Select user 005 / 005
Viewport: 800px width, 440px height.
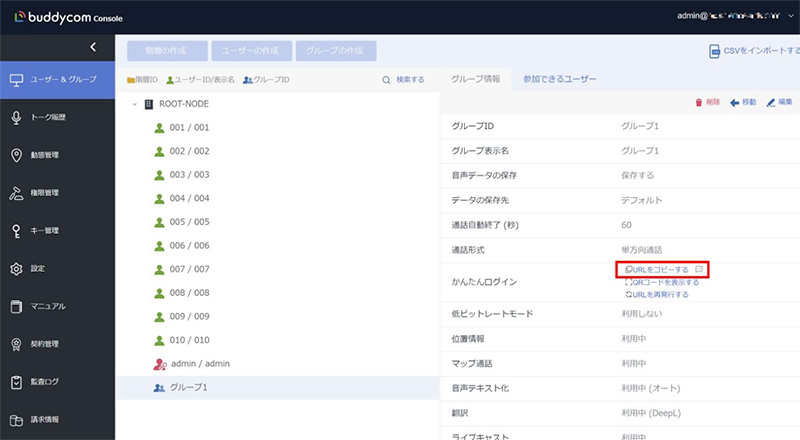tap(189, 222)
